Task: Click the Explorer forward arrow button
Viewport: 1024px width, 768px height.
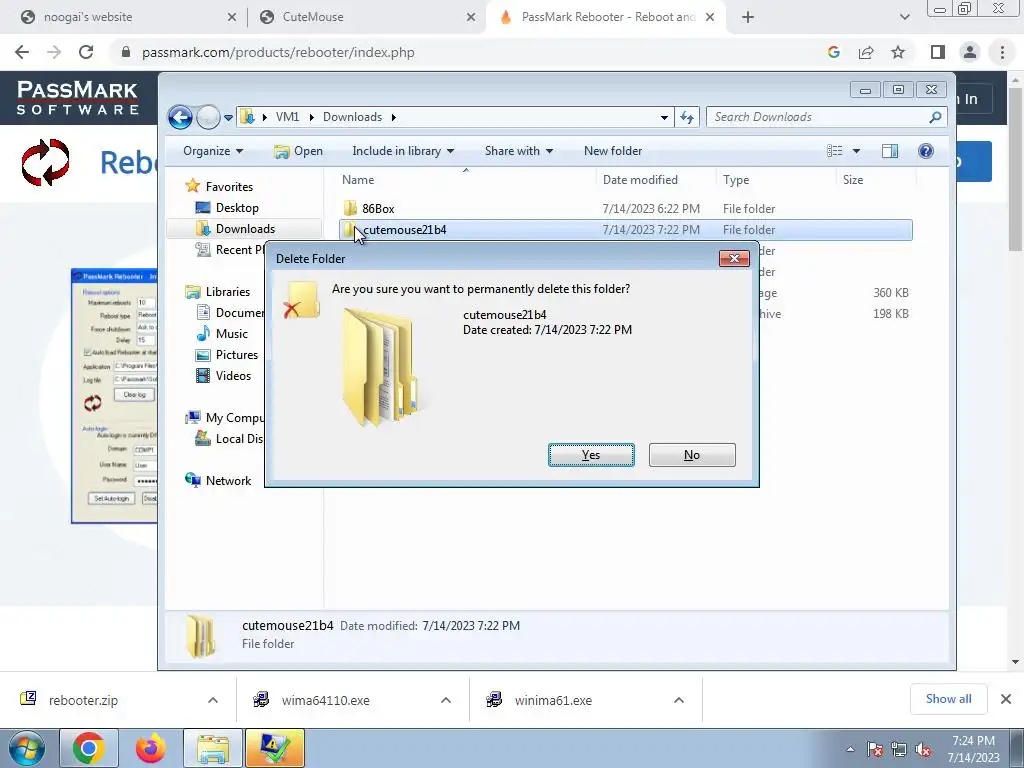Action: tap(208, 118)
